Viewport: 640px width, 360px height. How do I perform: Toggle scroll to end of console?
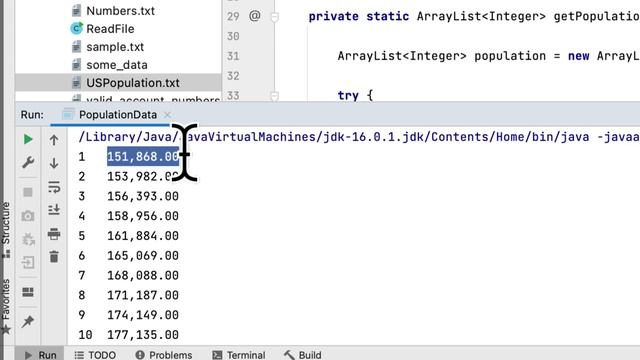pos(54,210)
